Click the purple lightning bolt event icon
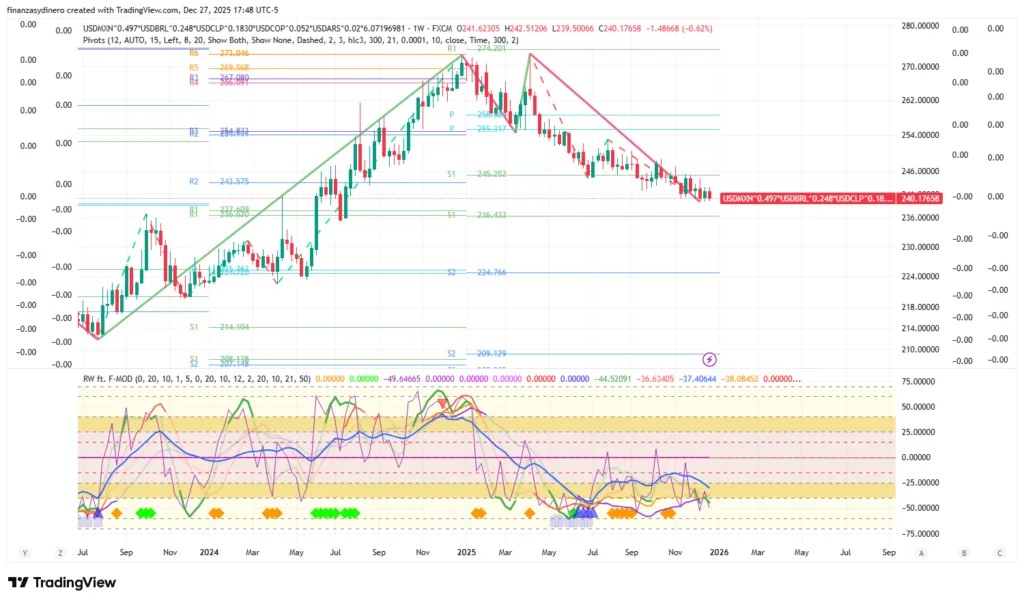The image size is (1024, 603). pos(710,358)
